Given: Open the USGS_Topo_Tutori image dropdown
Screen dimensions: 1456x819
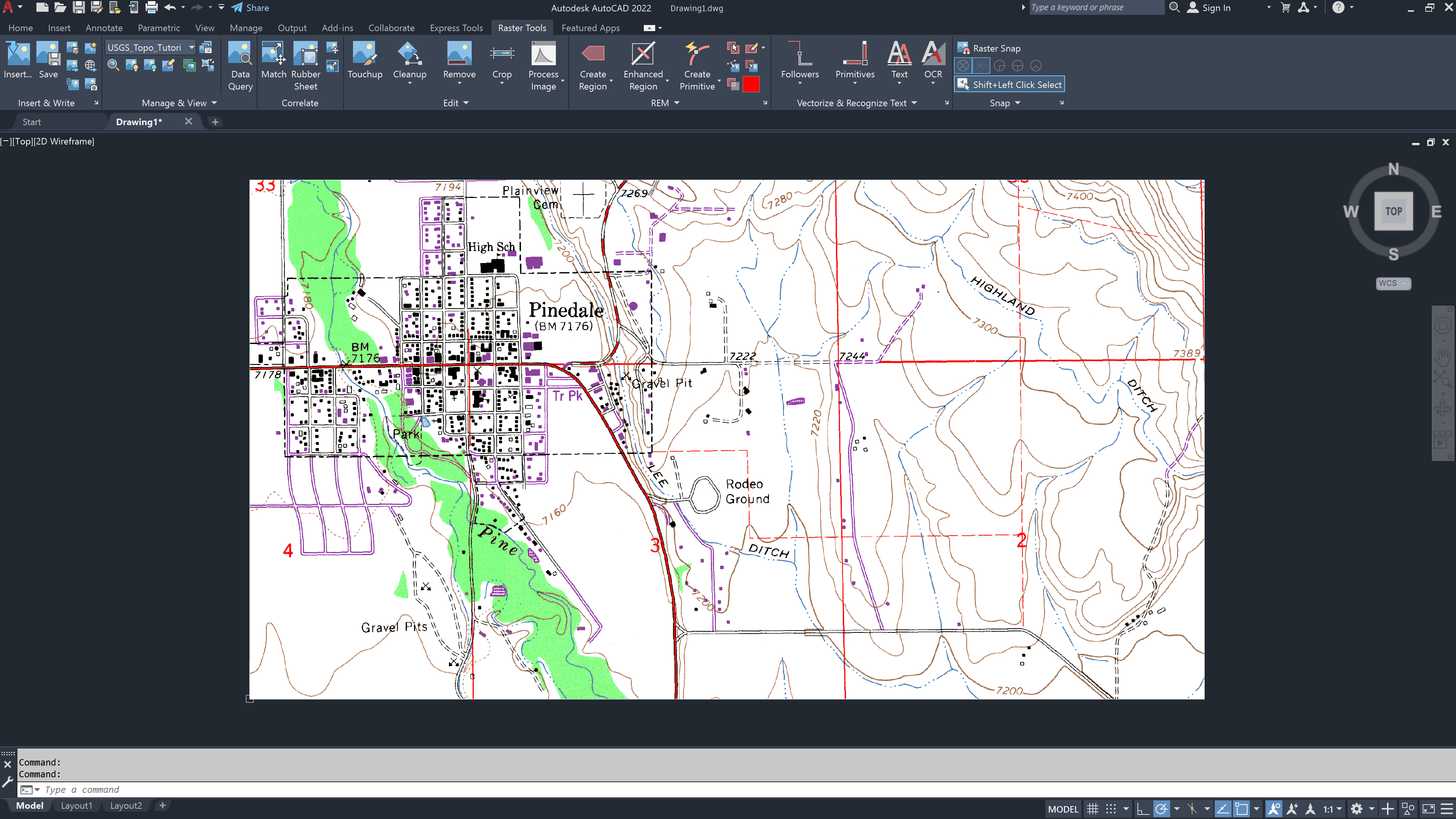Looking at the screenshot, I should coord(191,47).
